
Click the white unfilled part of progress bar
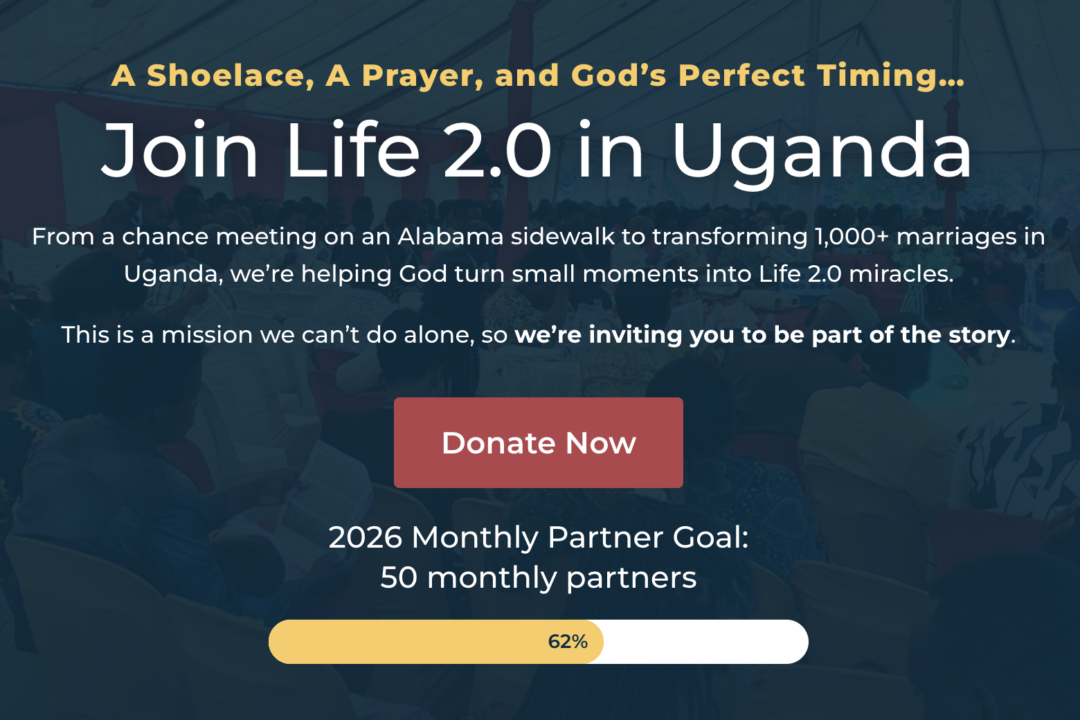(705, 642)
